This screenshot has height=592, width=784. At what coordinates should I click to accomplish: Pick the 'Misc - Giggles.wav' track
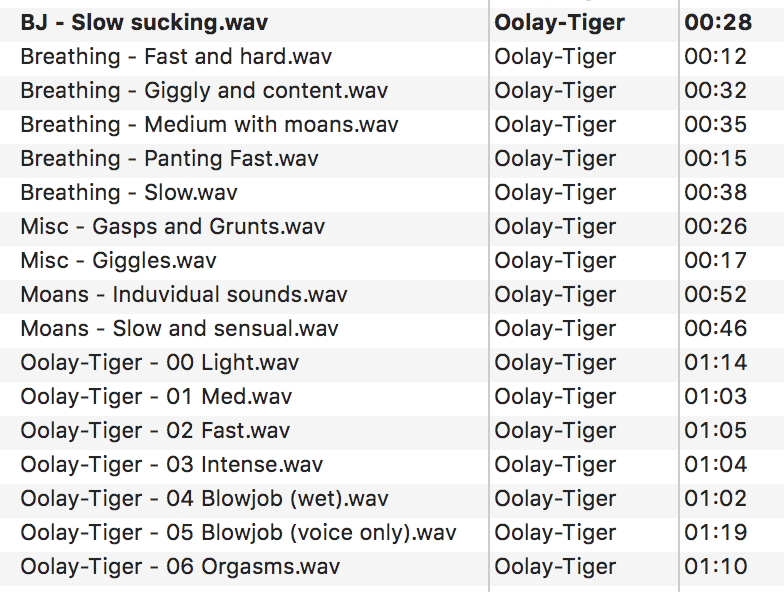click(118, 260)
